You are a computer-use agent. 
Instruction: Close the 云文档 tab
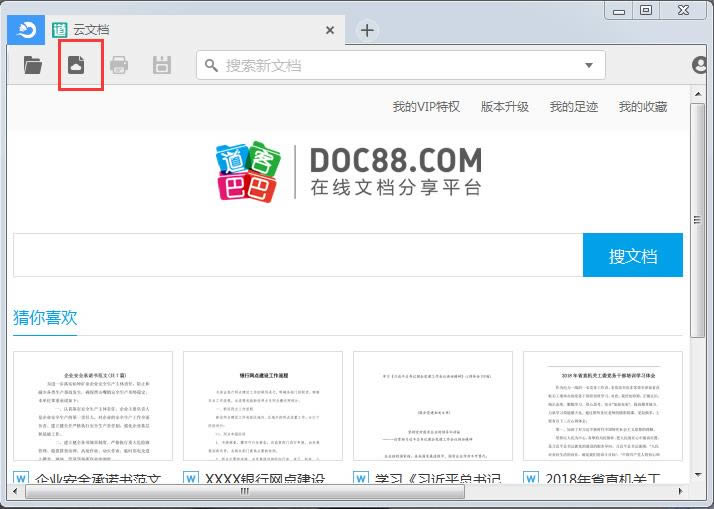(x=330, y=30)
